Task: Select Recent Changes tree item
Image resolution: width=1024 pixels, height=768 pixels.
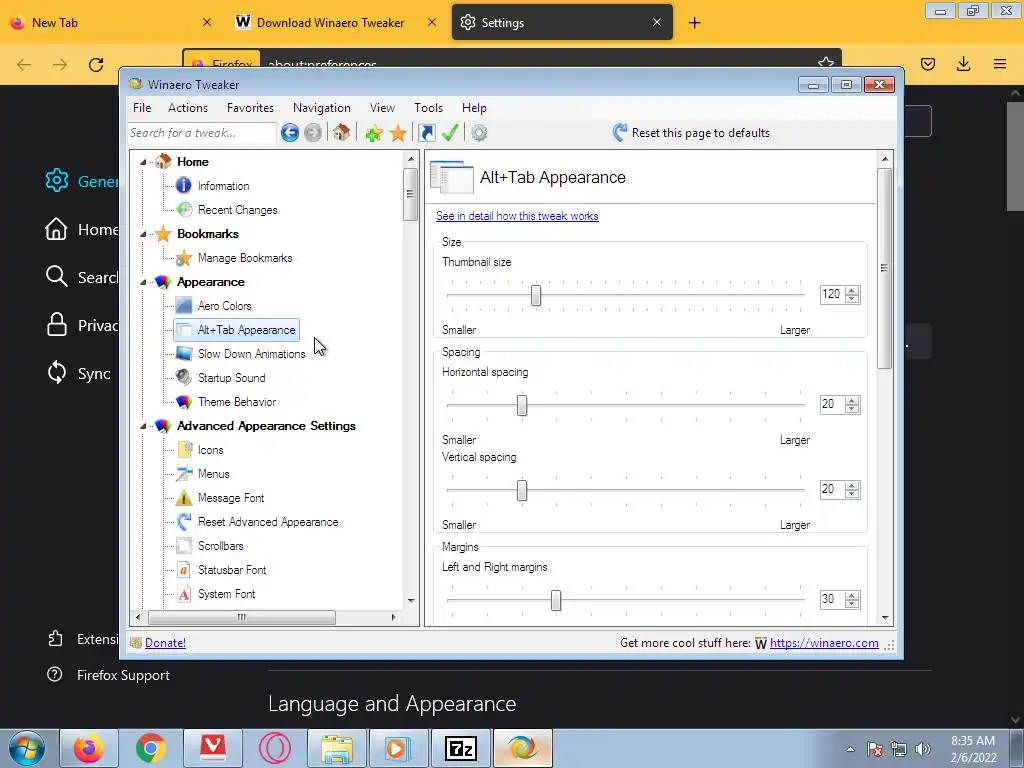Action: click(x=238, y=210)
